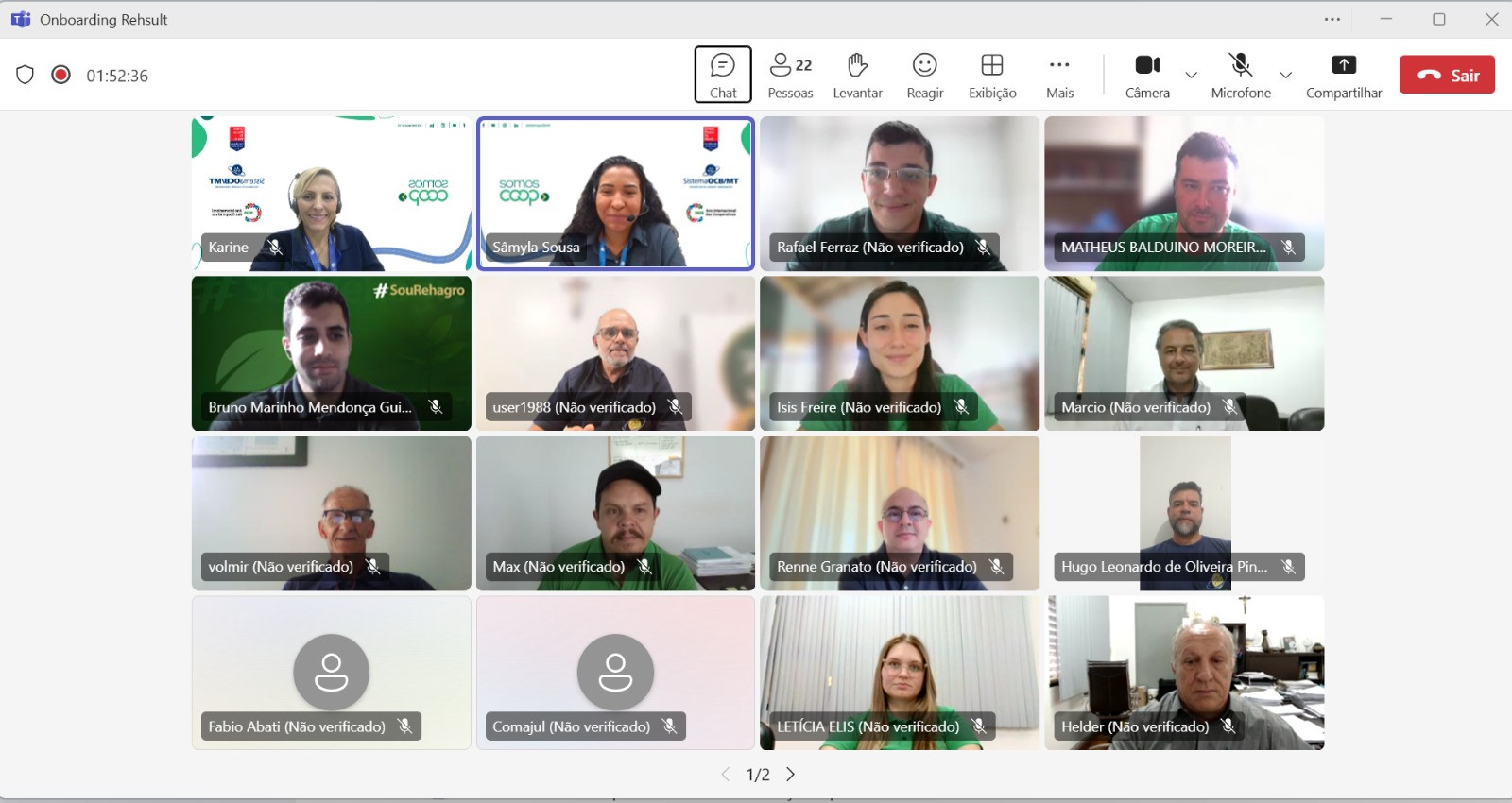Viewport: 1512px width, 803px height.
Task: Open the Chat panel
Action: pyautogui.click(x=723, y=75)
